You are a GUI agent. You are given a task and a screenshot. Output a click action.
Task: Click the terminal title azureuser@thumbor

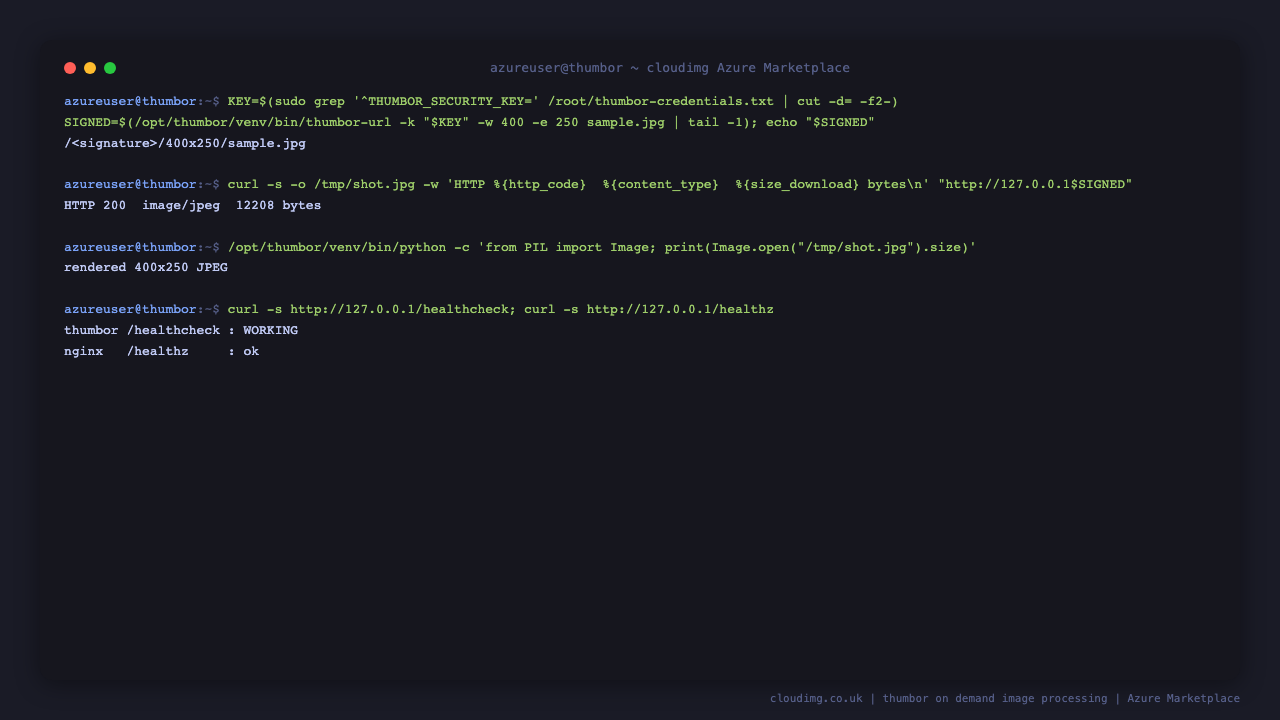(670, 68)
